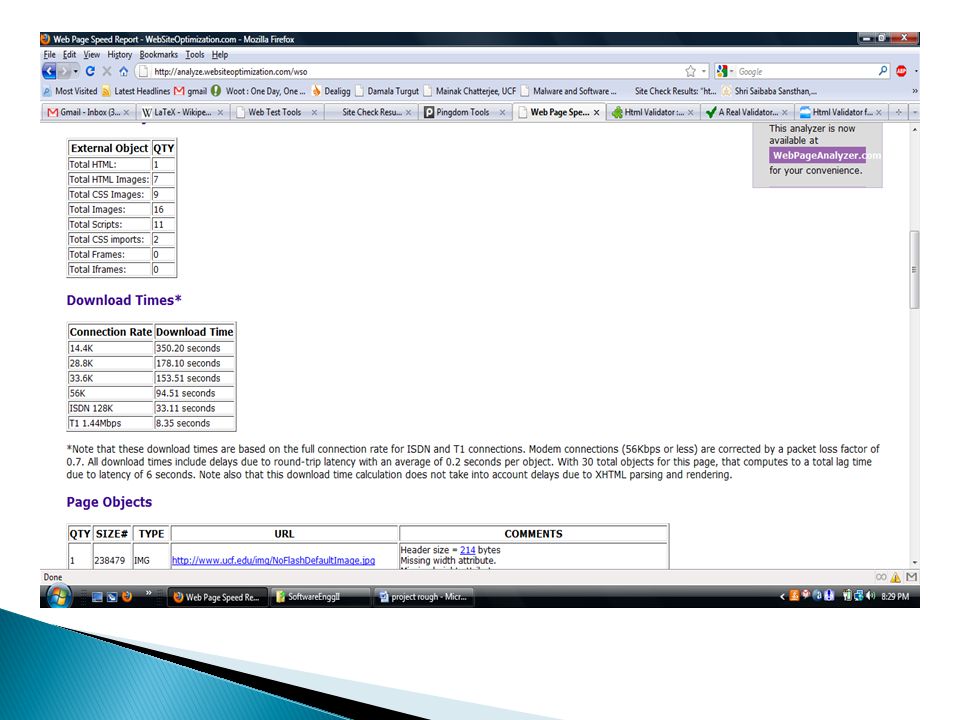Open the File menu

tap(50, 54)
